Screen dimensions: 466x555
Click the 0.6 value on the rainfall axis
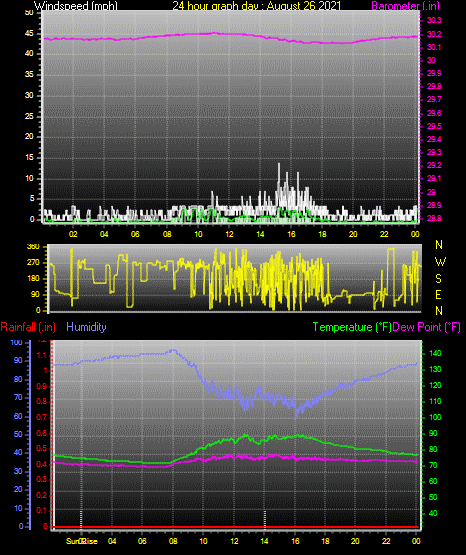(x=42, y=434)
